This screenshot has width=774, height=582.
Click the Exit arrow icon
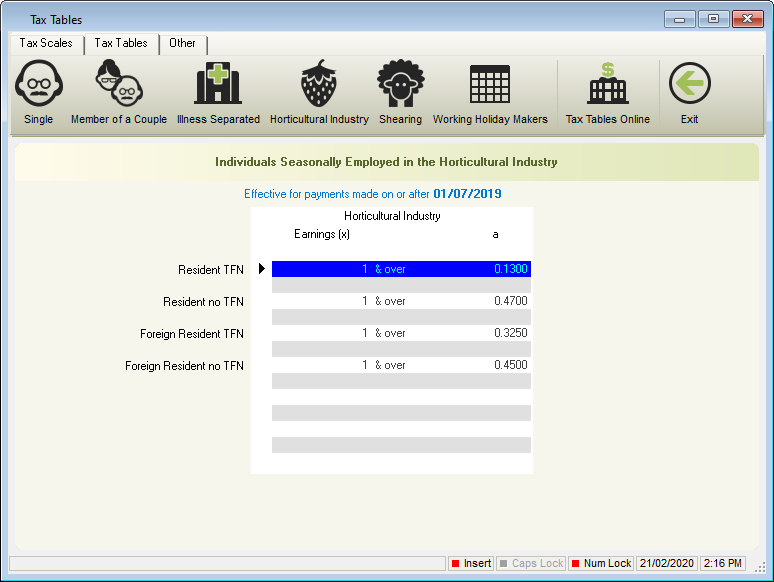(690, 83)
